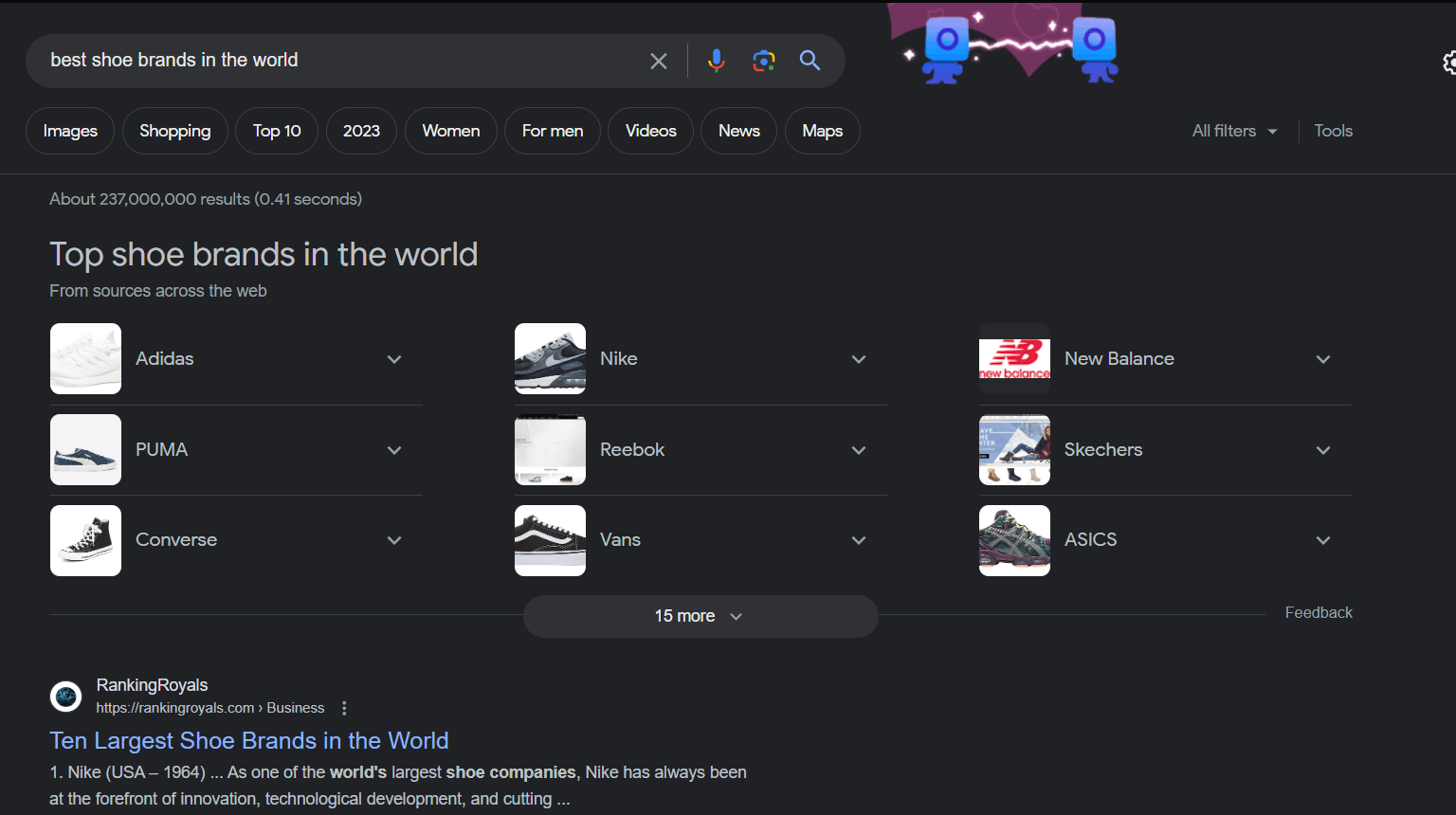Select the Top 10 filter chip
Viewport: 1456px width, 815px height.
[277, 131]
